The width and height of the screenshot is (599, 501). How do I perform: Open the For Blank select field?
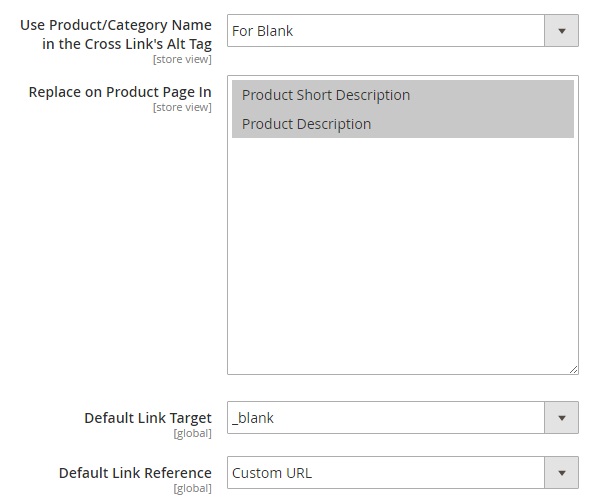(403, 31)
